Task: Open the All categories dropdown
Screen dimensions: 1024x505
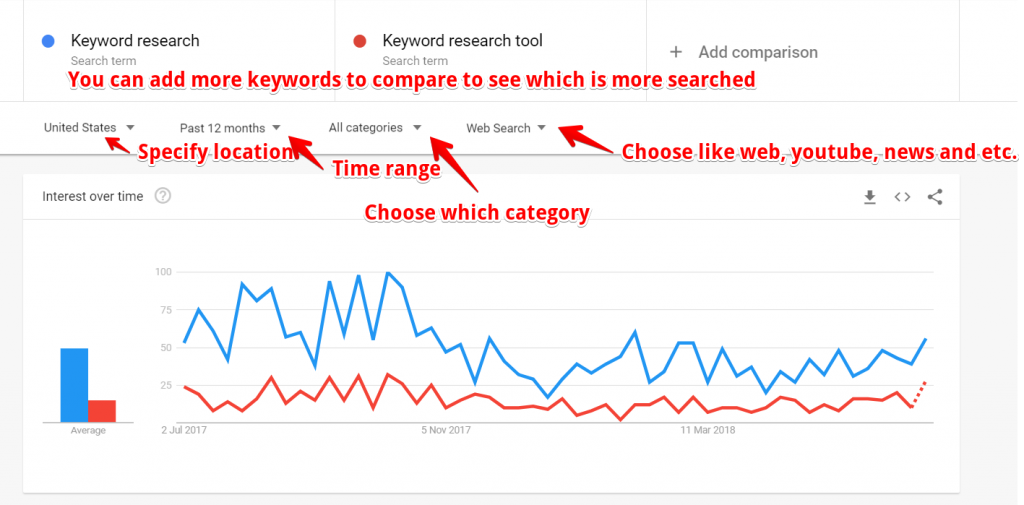Action: (375, 128)
